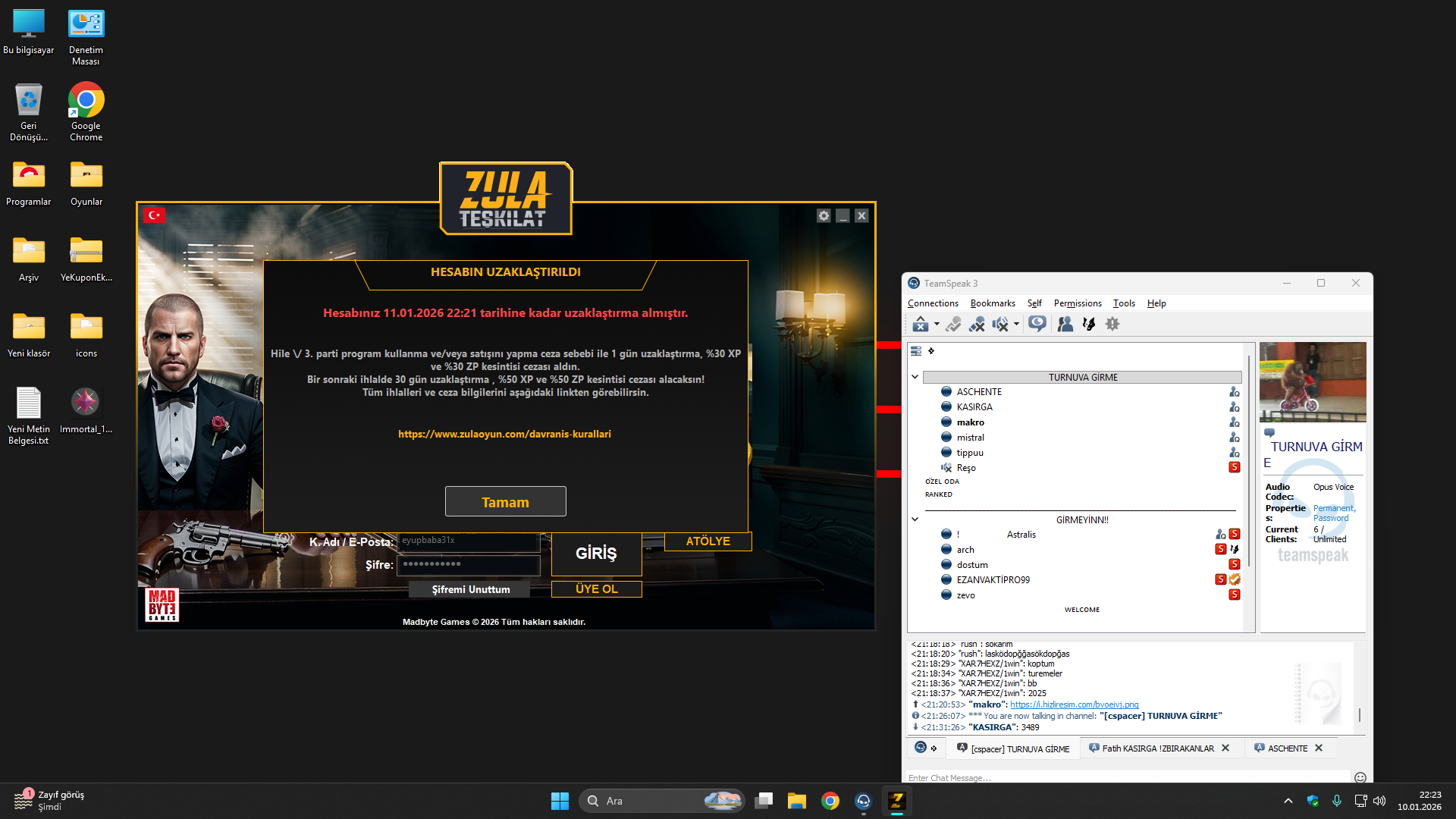The image size is (1456, 819).
Task: Select user makro in channel tree
Action: pos(971,422)
